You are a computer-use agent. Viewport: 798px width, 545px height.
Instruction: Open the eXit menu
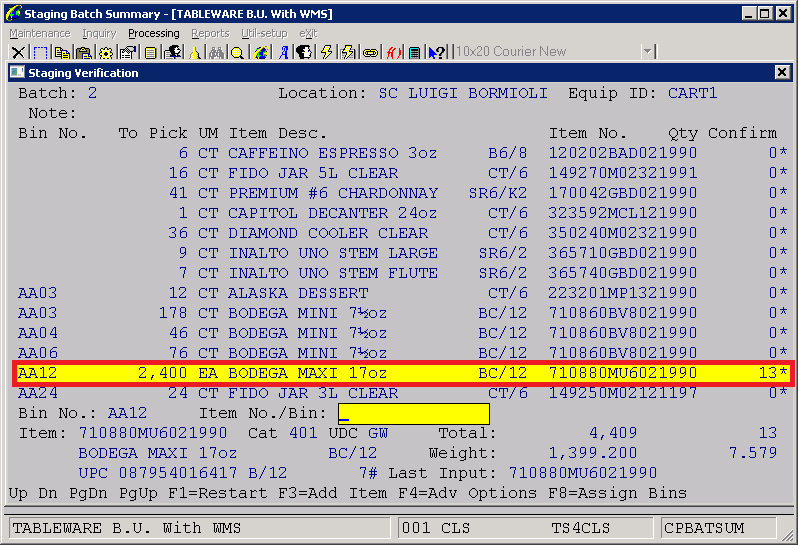click(308, 34)
